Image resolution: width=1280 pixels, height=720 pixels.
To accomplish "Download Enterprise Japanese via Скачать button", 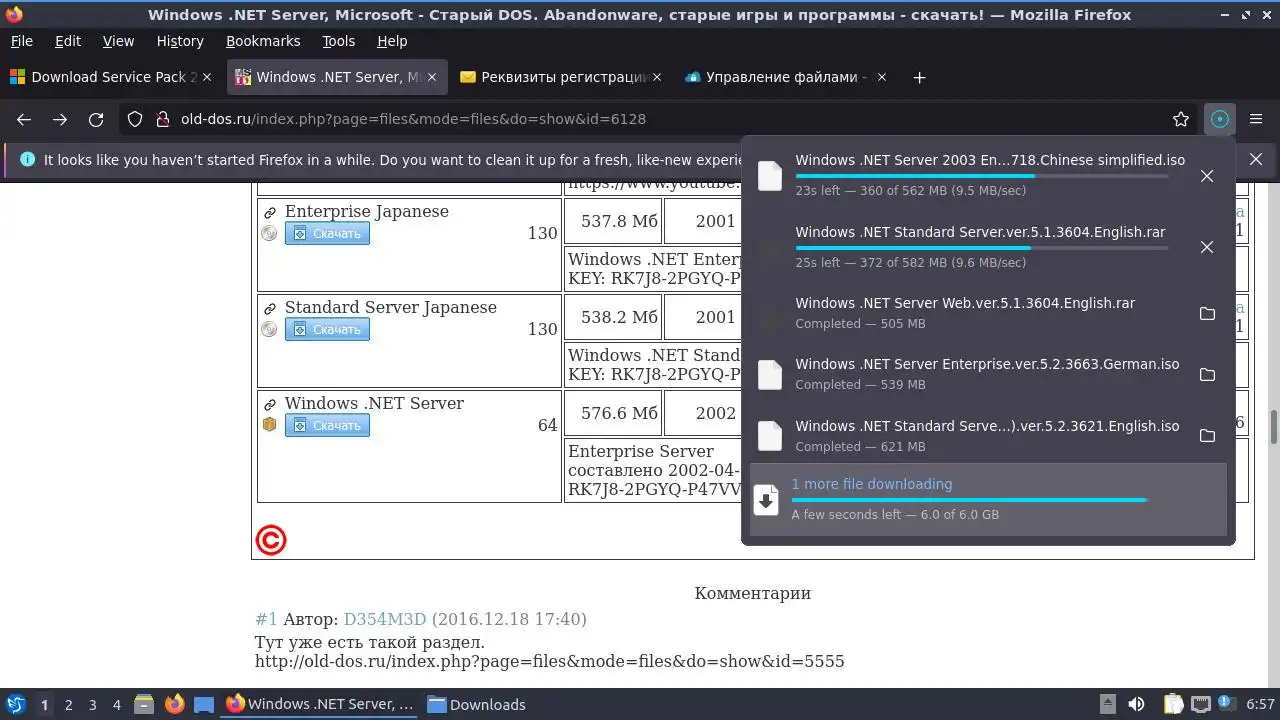I will tap(327, 233).
